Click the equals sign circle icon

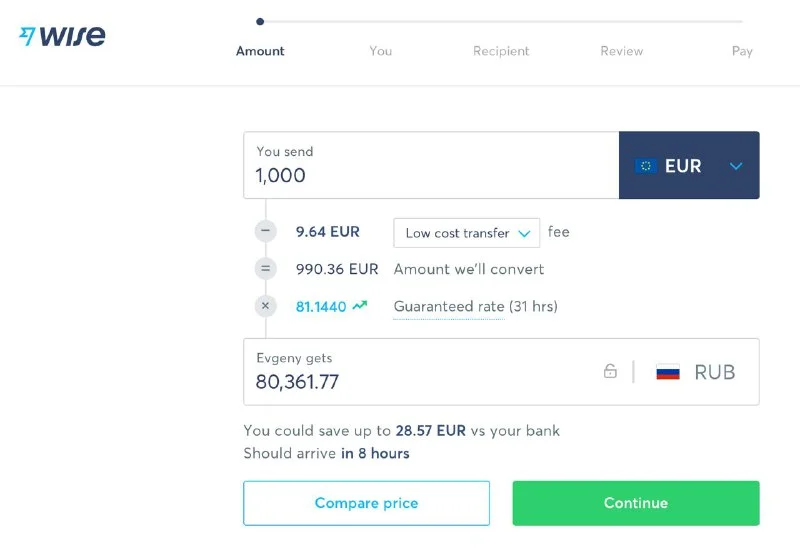(x=265, y=269)
